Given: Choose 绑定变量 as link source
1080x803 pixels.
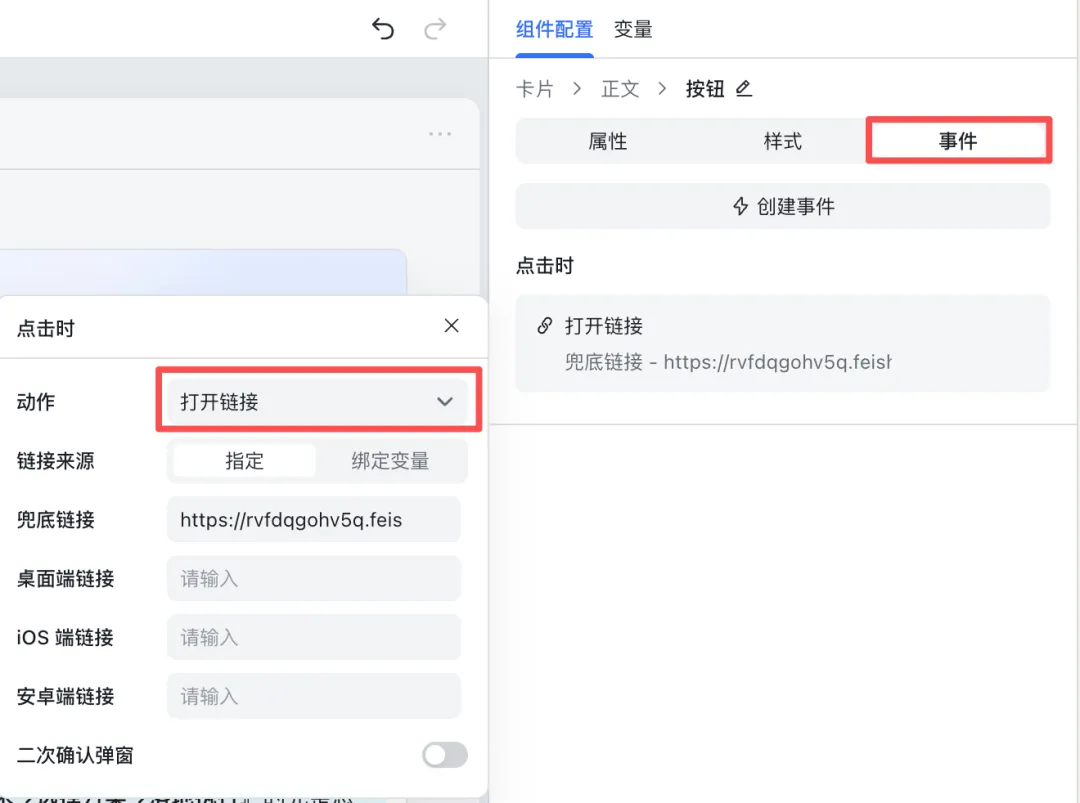Looking at the screenshot, I should [x=390, y=461].
